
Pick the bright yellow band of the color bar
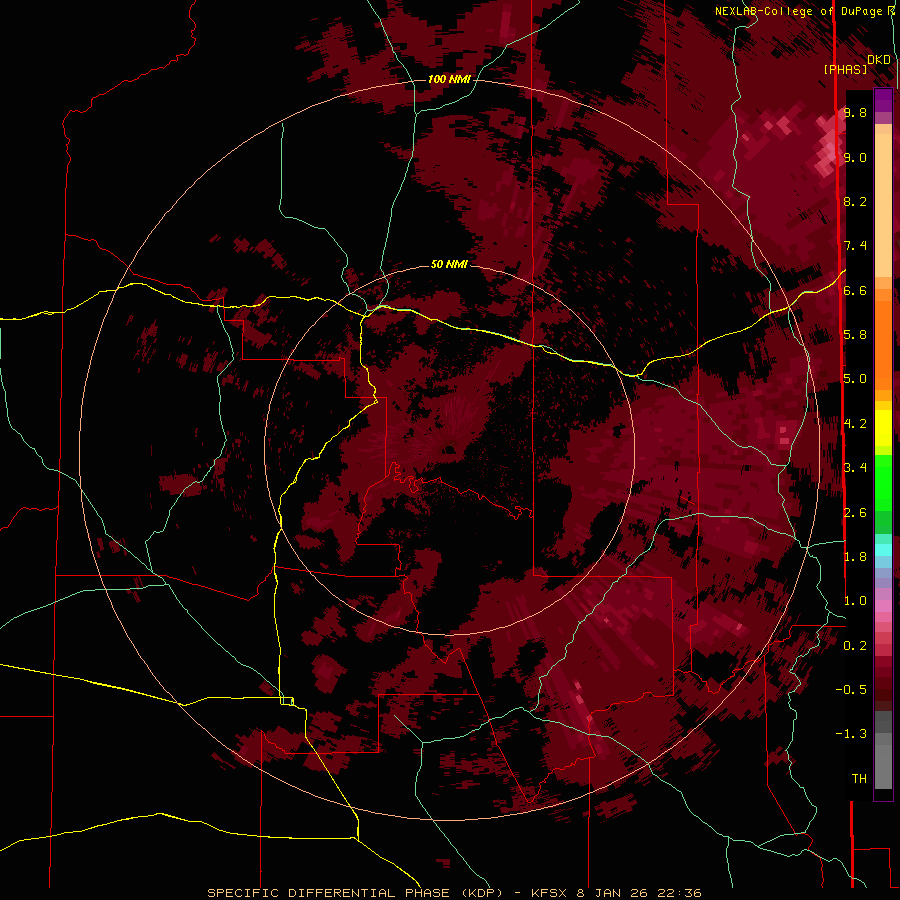pos(883,428)
